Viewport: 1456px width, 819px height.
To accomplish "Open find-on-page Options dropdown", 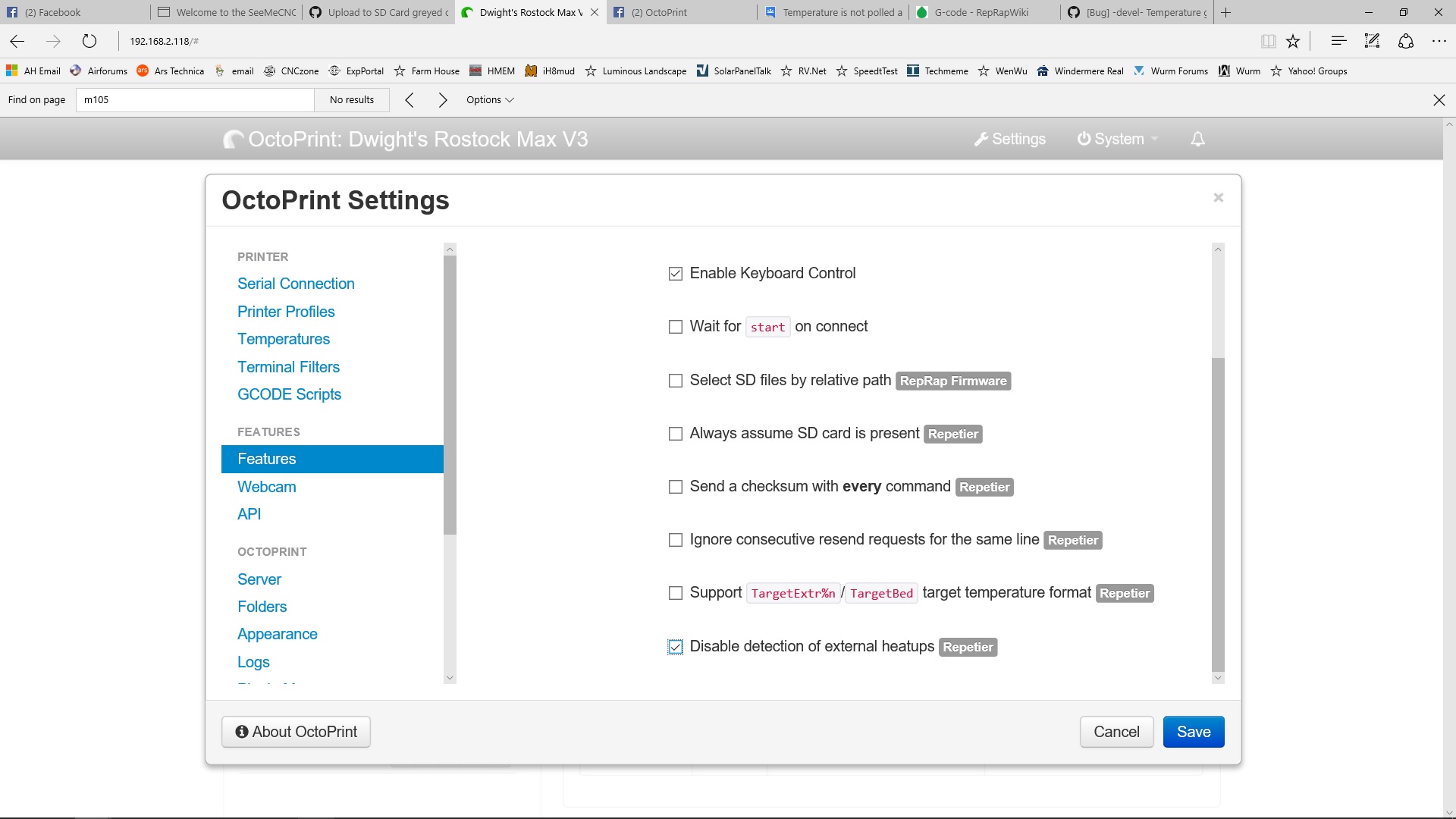I will 490,100.
